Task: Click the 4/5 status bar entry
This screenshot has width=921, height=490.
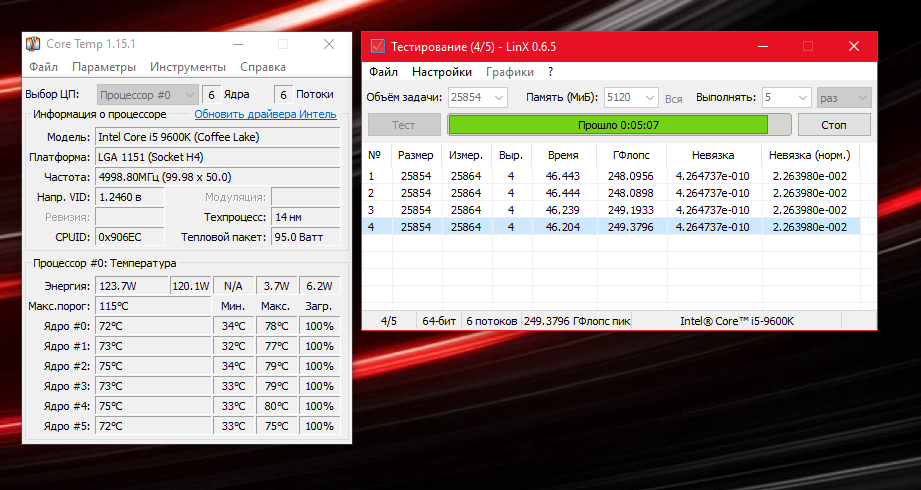Action: (389, 321)
